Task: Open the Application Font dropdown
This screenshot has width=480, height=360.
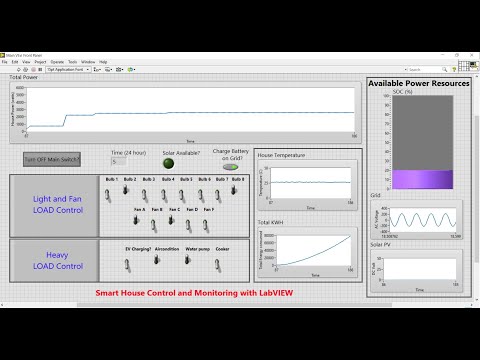Action: point(68,69)
